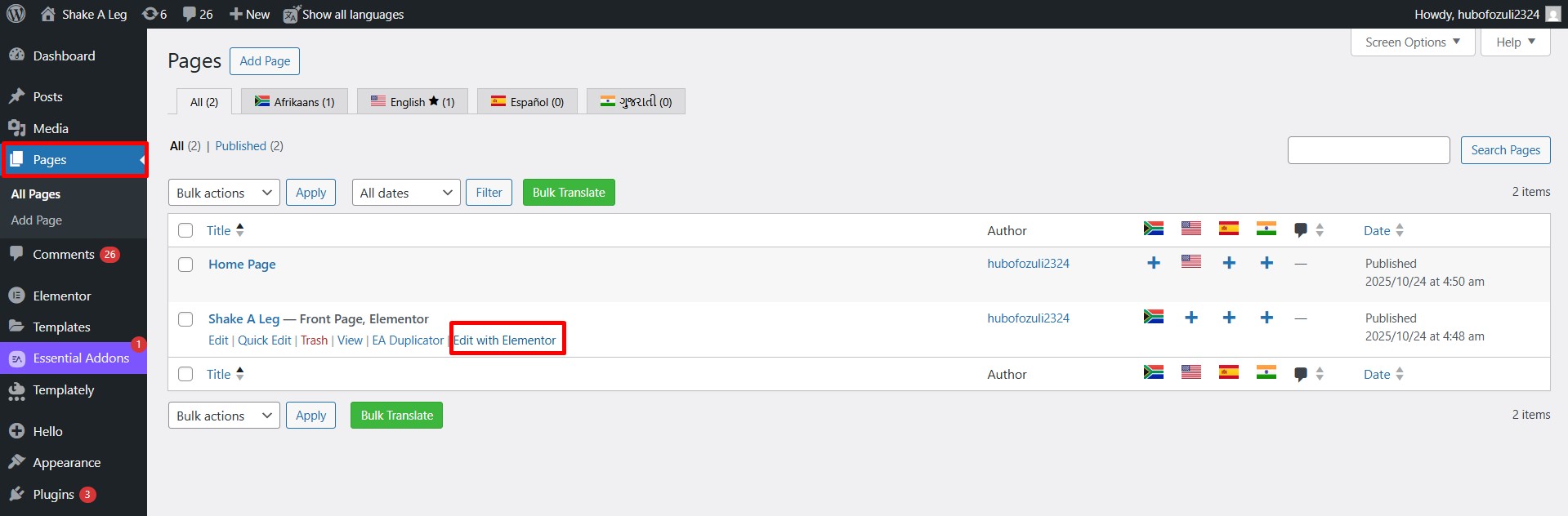
Task: Expand the All dates filter dropdown
Action: [x=406, y=193]
